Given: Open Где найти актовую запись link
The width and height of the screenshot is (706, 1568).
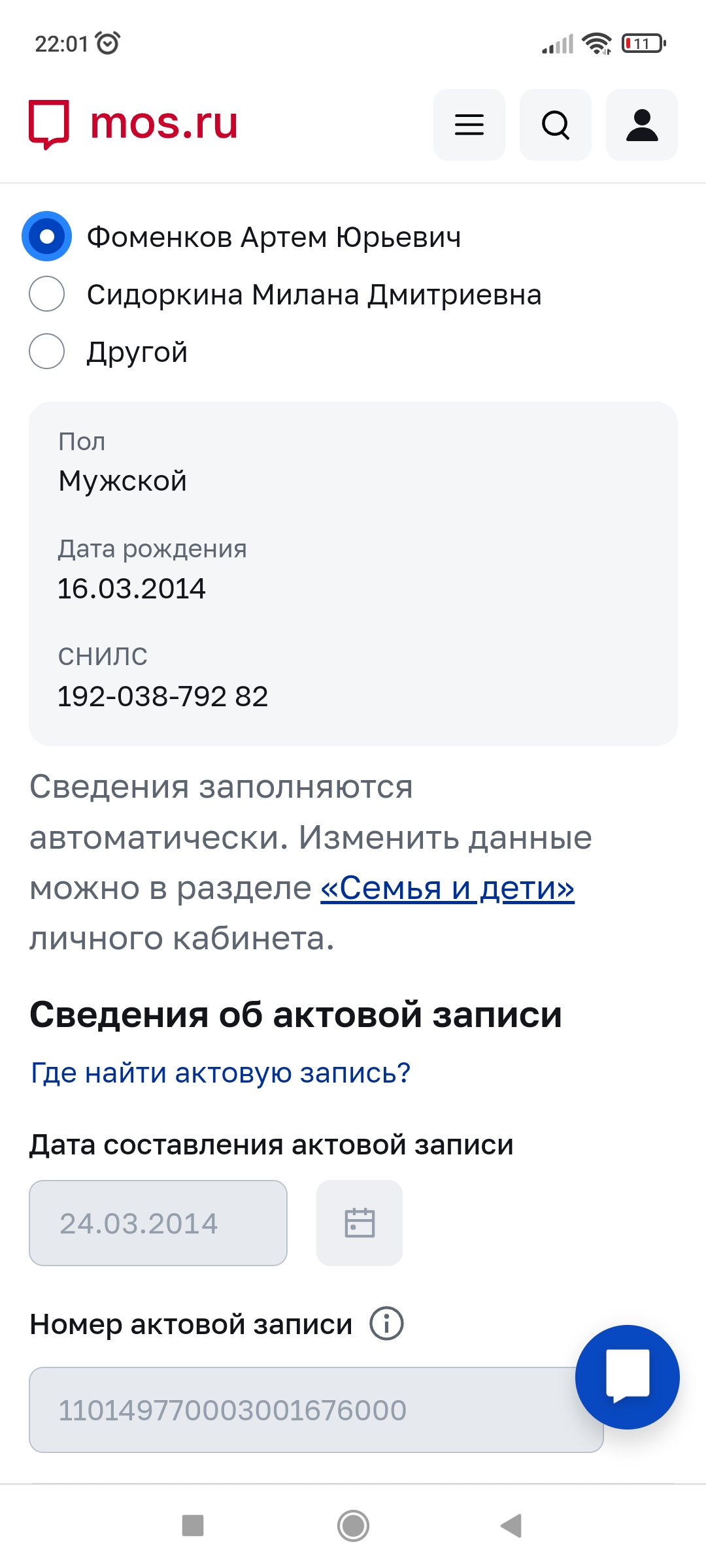Looking at the screenshot, I should (221, 1073).
